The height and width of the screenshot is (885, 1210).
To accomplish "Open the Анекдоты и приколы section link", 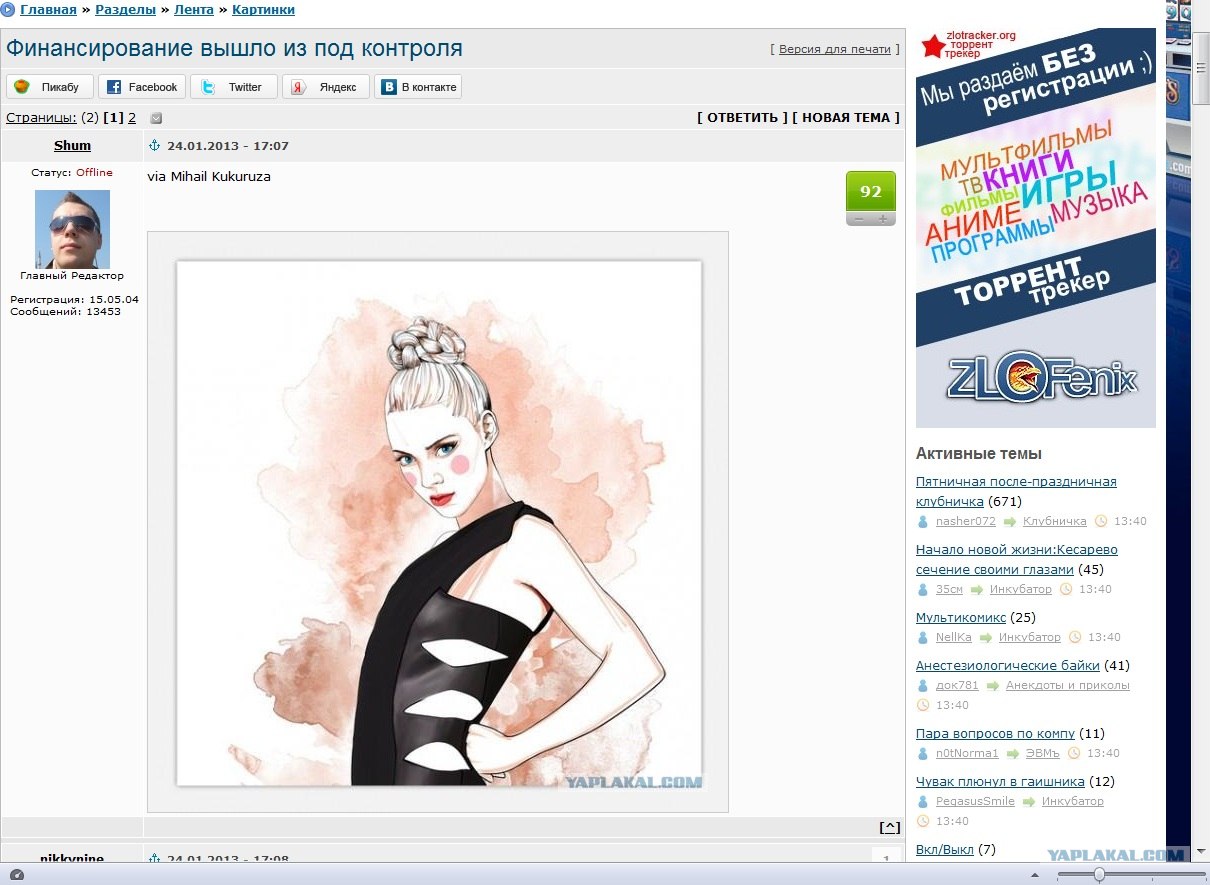I will click(x=1068, y=685).
